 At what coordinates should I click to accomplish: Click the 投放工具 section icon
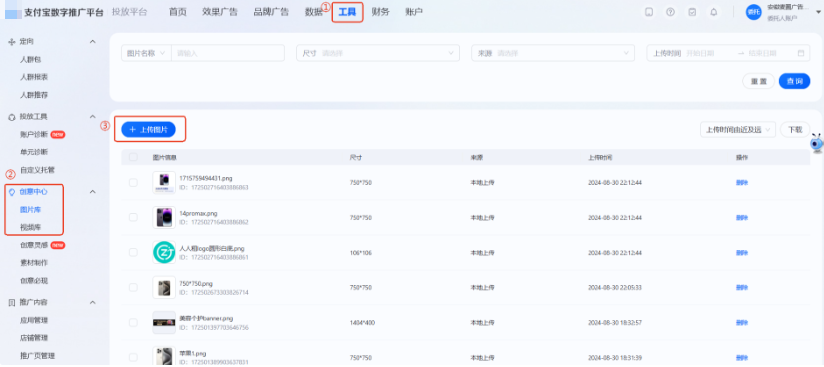[x=12, y=117]
